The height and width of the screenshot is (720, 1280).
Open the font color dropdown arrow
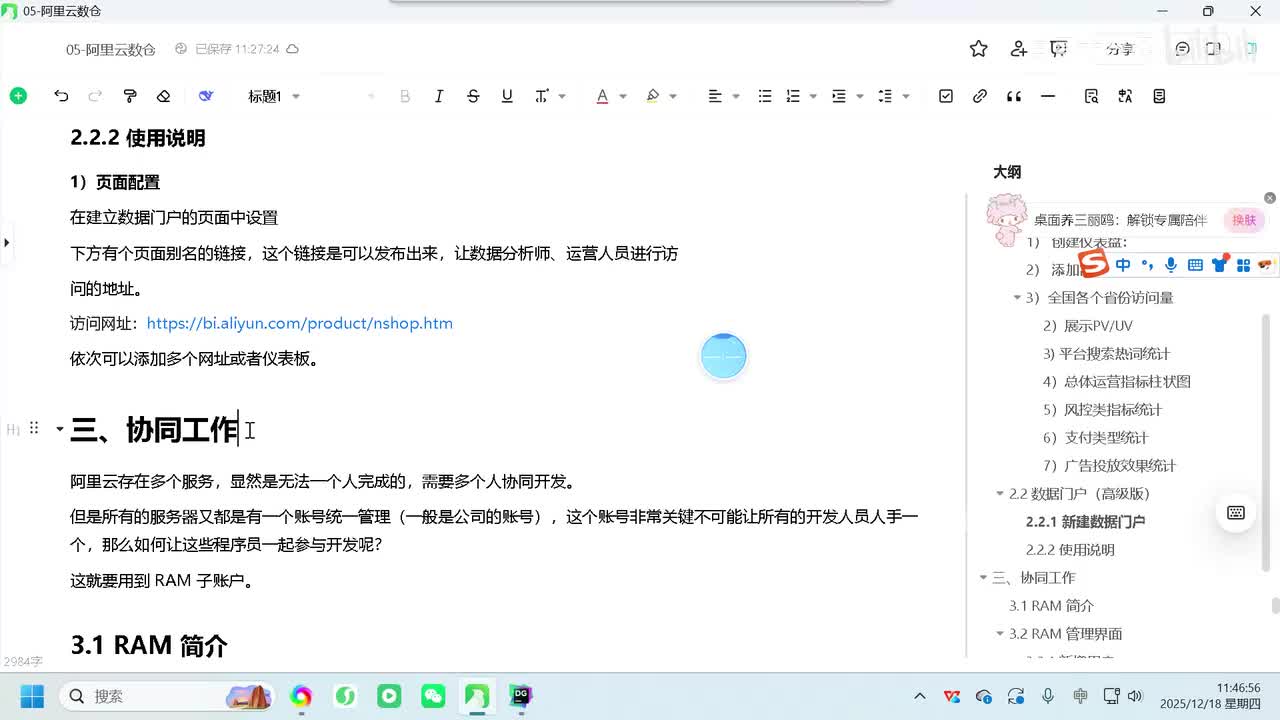pos(622,96)
